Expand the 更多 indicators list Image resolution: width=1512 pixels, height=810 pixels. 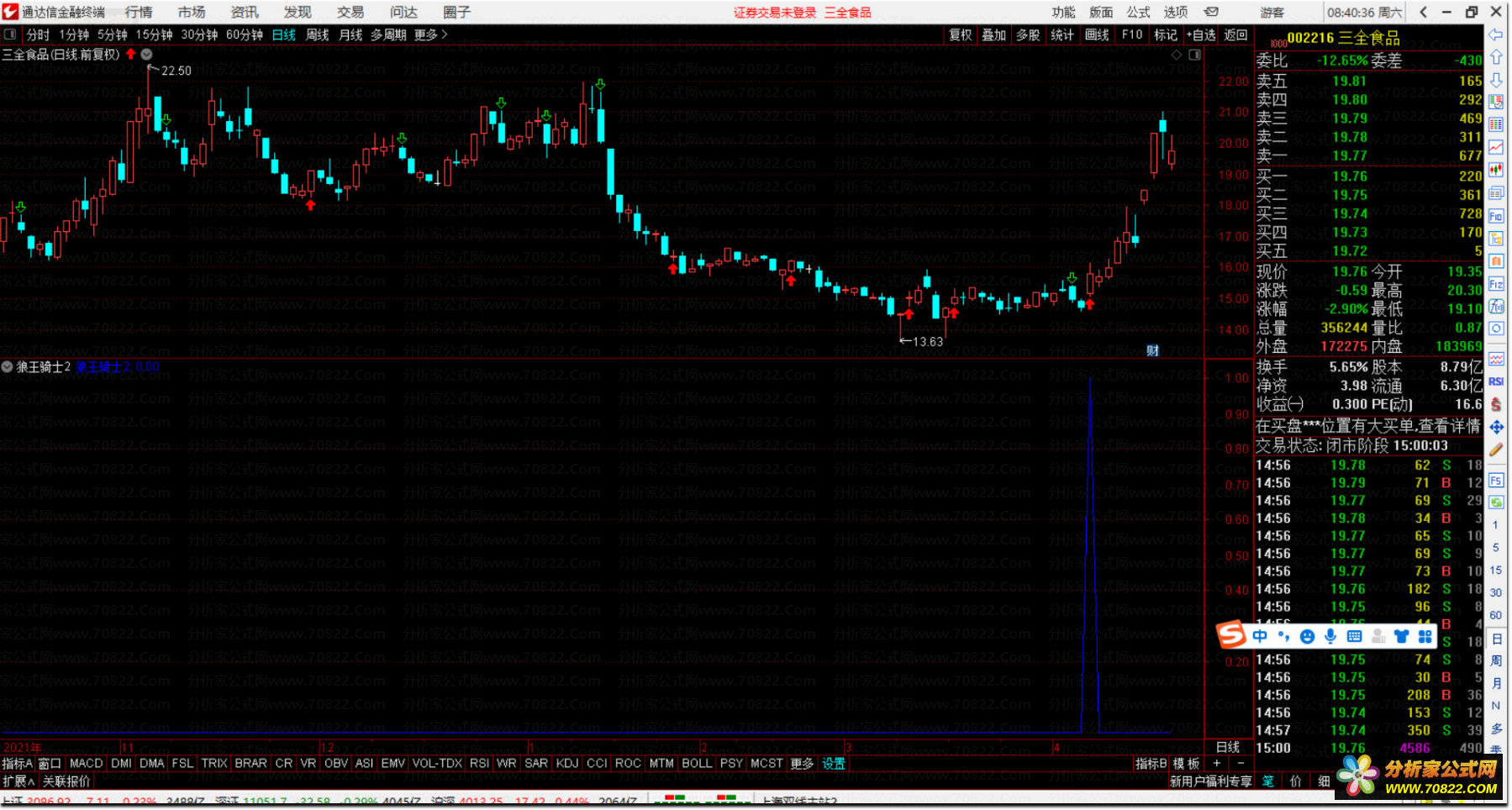click(802, 763)
